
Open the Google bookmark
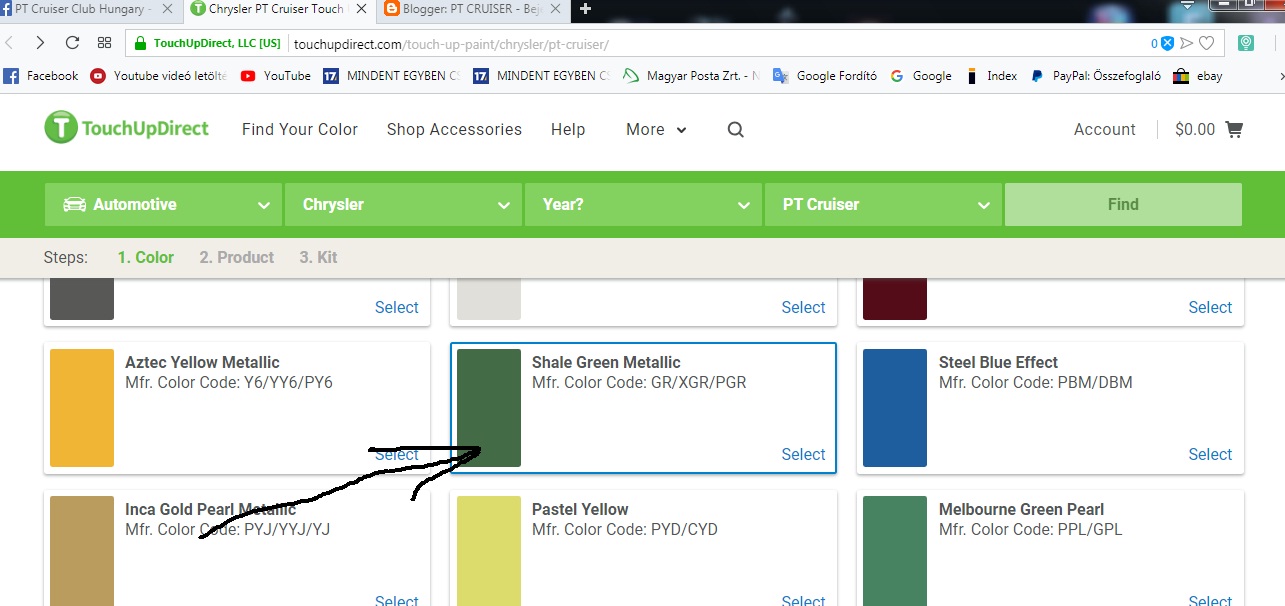tap(921, 76)
